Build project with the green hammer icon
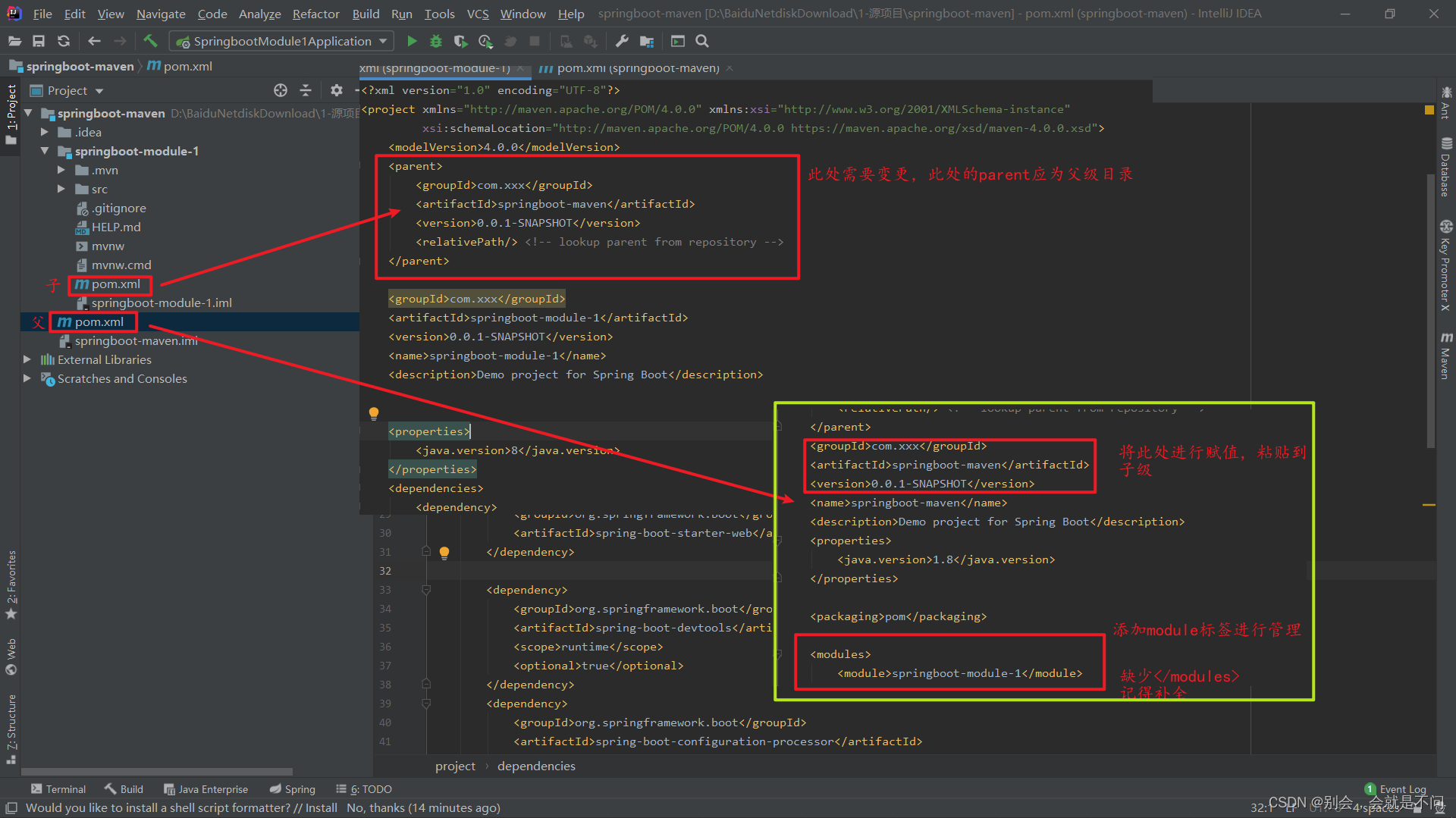The width and height of the screenshot is (1456, 818). (x=150, y=41)
